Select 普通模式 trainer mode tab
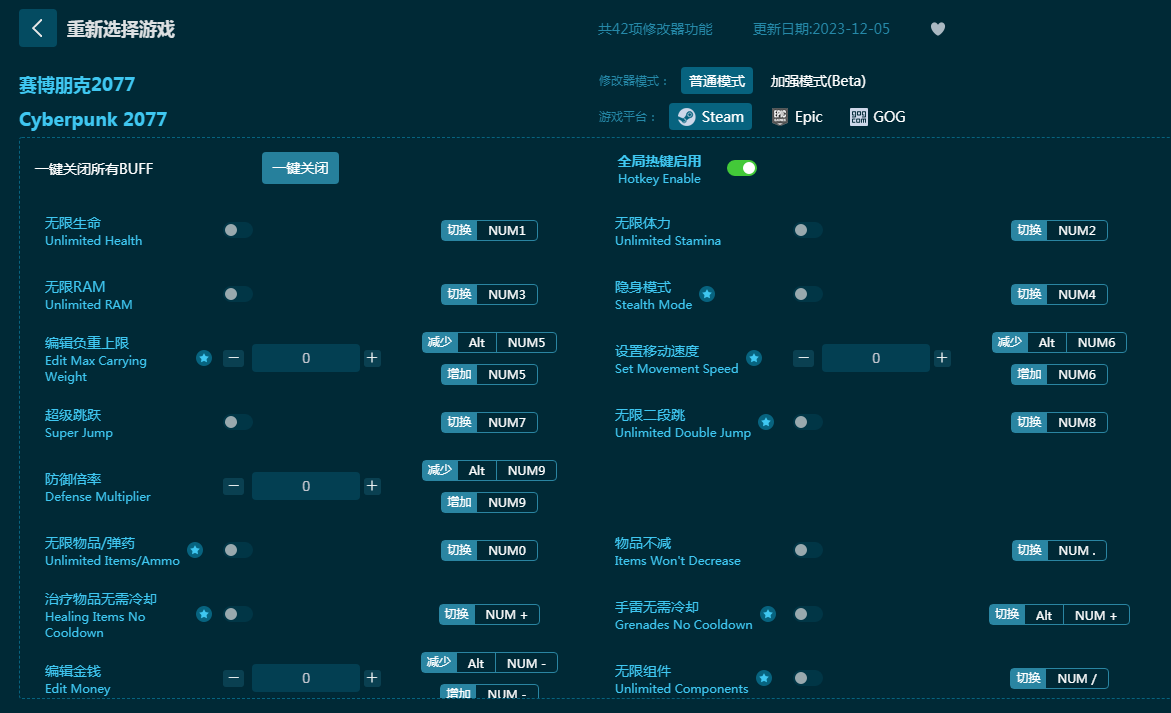The height and width of the screenshot is (713, 1171). [717, 81]
